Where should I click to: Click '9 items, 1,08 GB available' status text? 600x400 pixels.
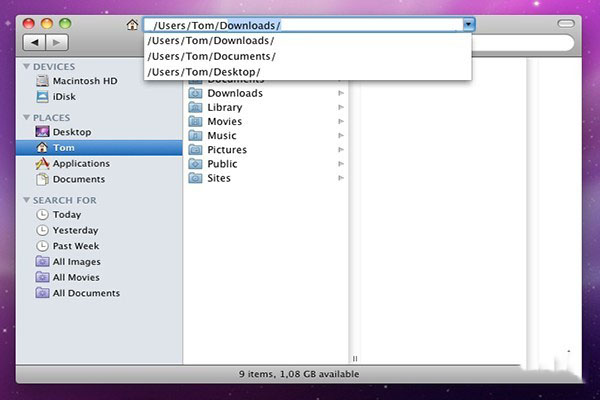click(x=299, y=374)
